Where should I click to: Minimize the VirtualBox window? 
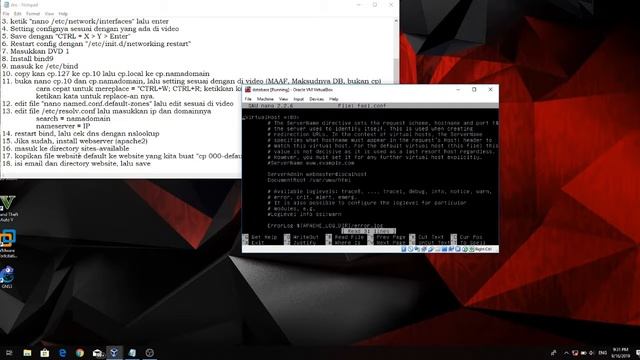458,89
